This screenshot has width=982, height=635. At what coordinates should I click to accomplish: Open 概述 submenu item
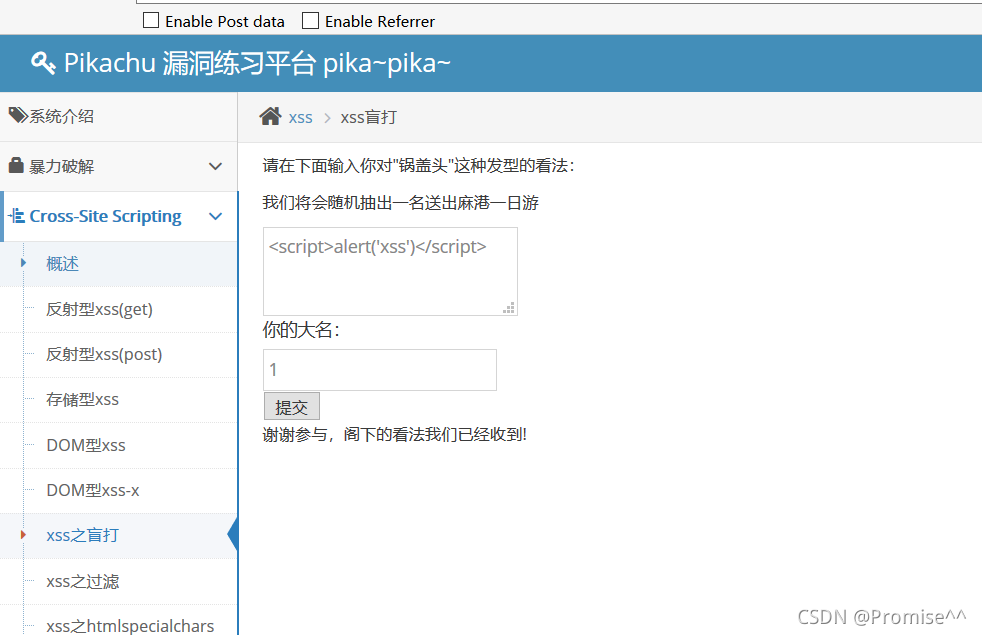click(x=118, y=264)
